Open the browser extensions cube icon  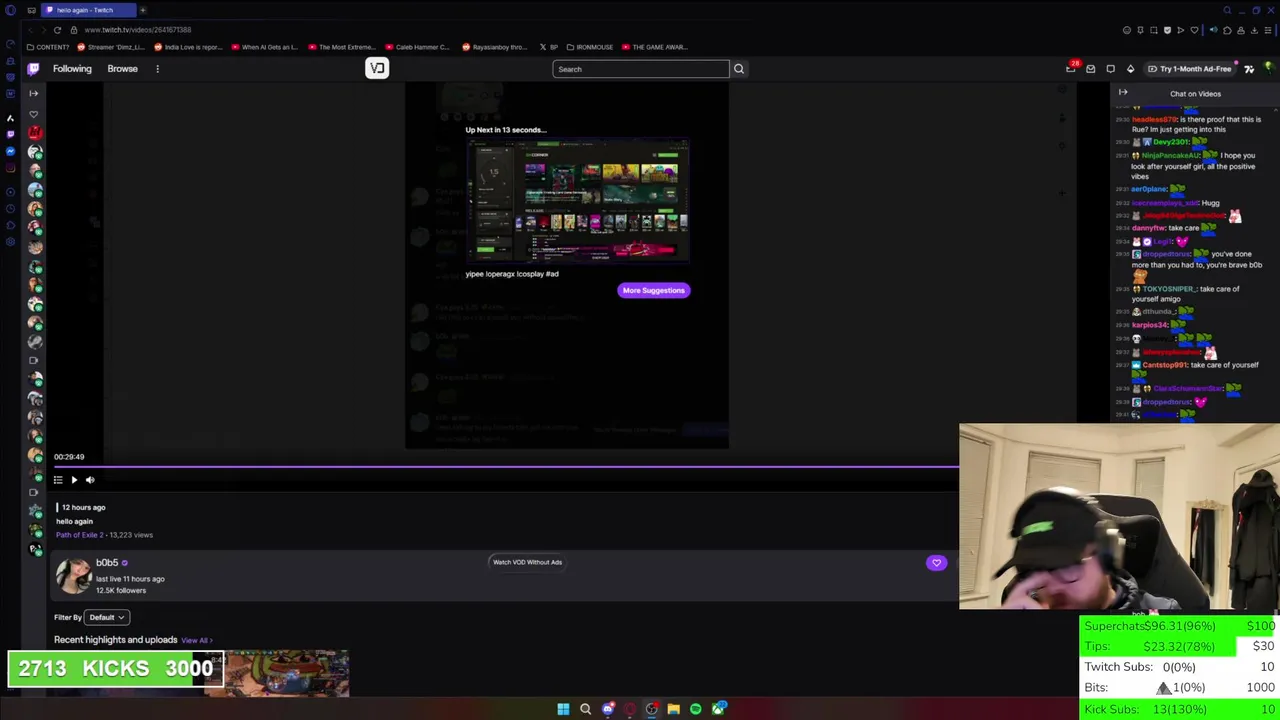point(1228,30)
